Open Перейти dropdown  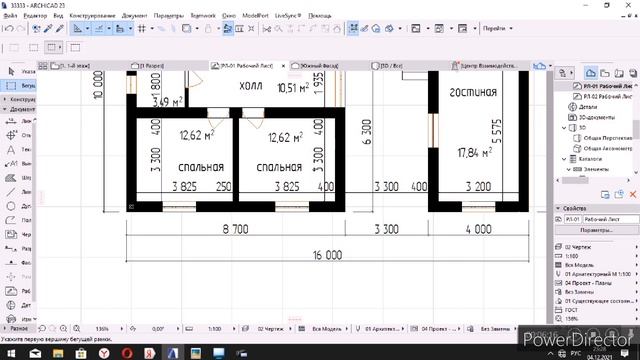[x=498, y=29]
